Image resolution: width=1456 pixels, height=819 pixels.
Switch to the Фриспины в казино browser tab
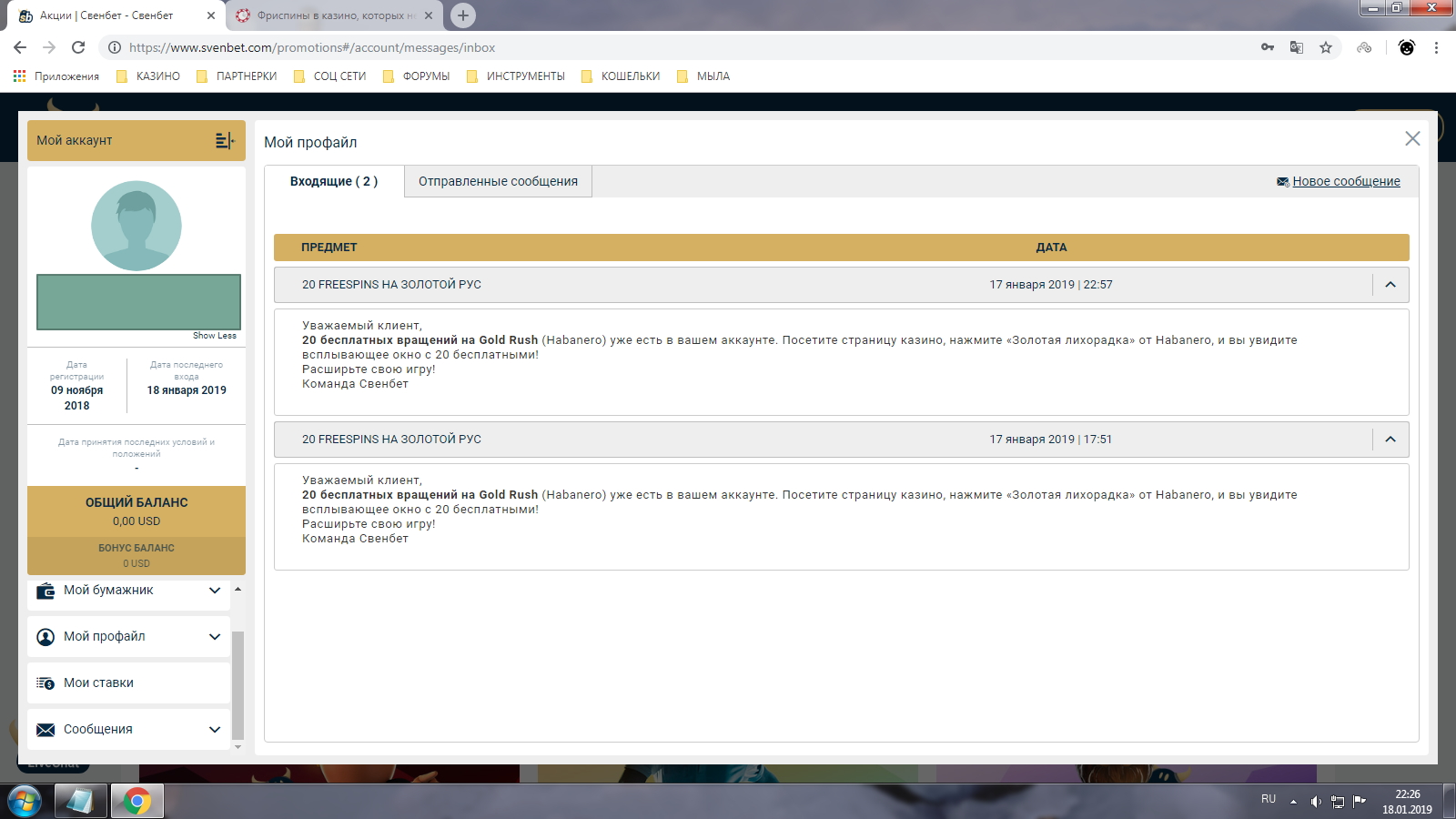point(335,15)
